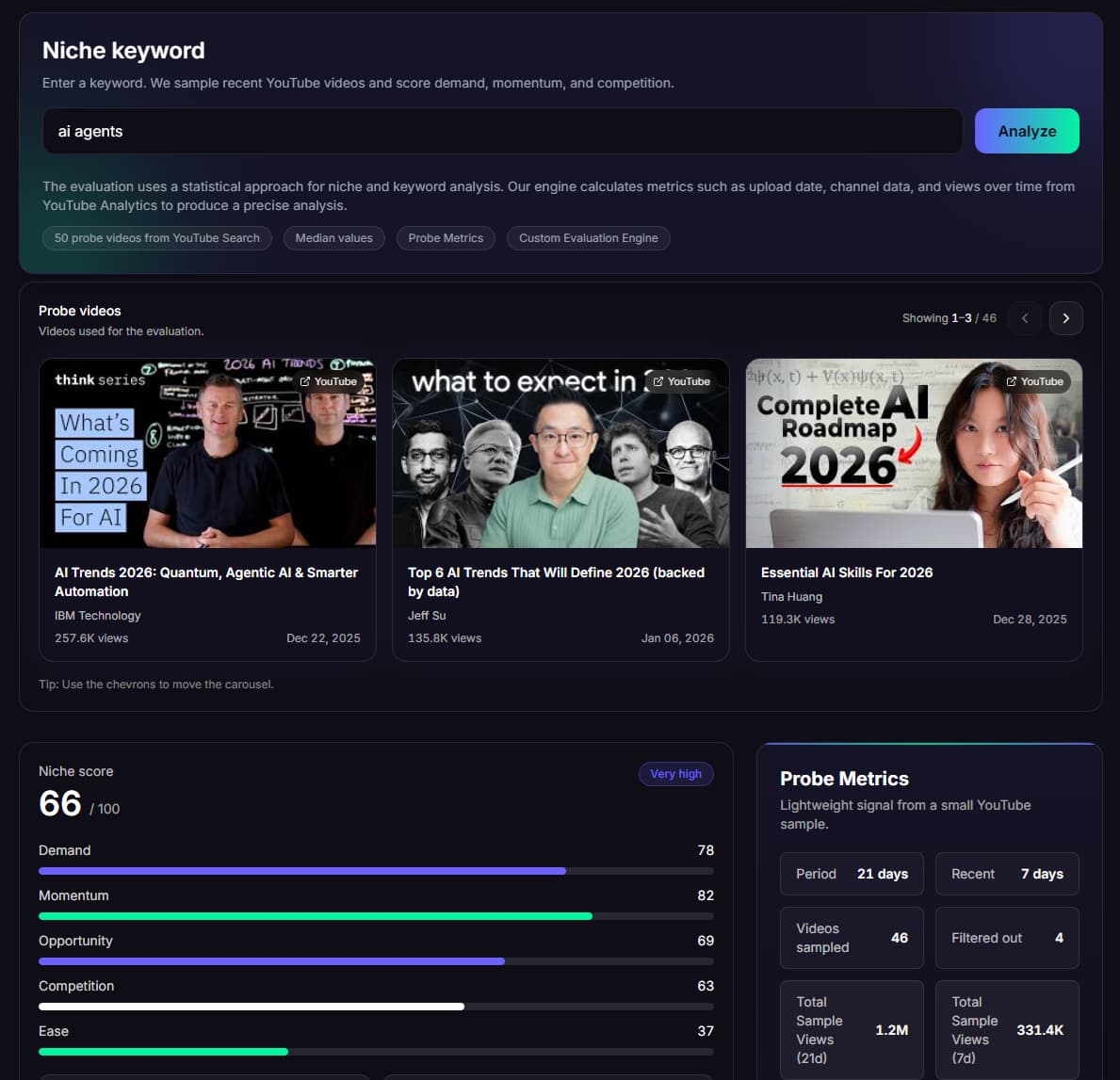
Task: Toggle the Custom Evaluation Engine chip
Action: coord(588,238)
